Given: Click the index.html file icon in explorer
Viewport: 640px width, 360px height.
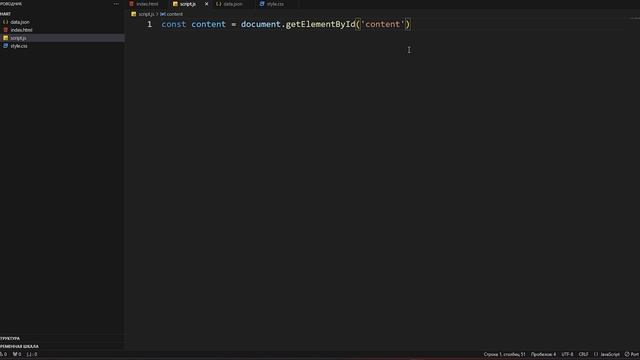Looking at the screenshot, I should pyautogui.click(x=6, y=30).
